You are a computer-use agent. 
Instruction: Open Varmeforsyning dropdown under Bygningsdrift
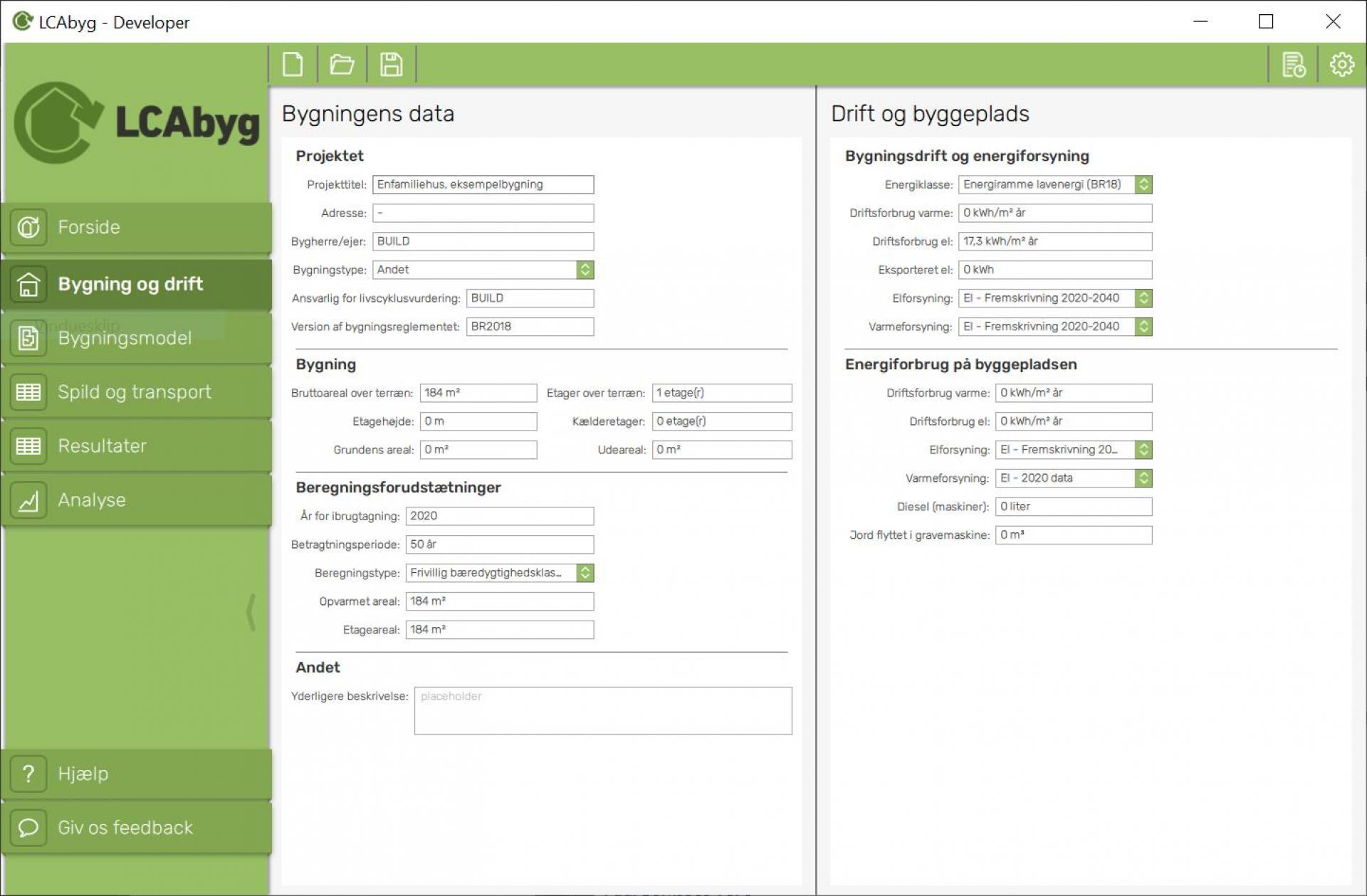coord(1143,327)
